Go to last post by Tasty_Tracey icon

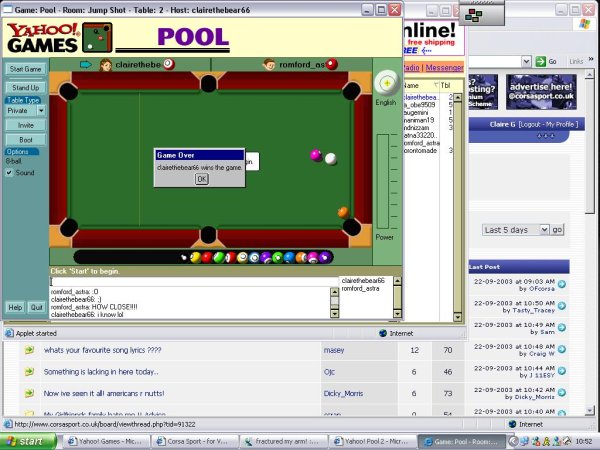click(562, 306)
